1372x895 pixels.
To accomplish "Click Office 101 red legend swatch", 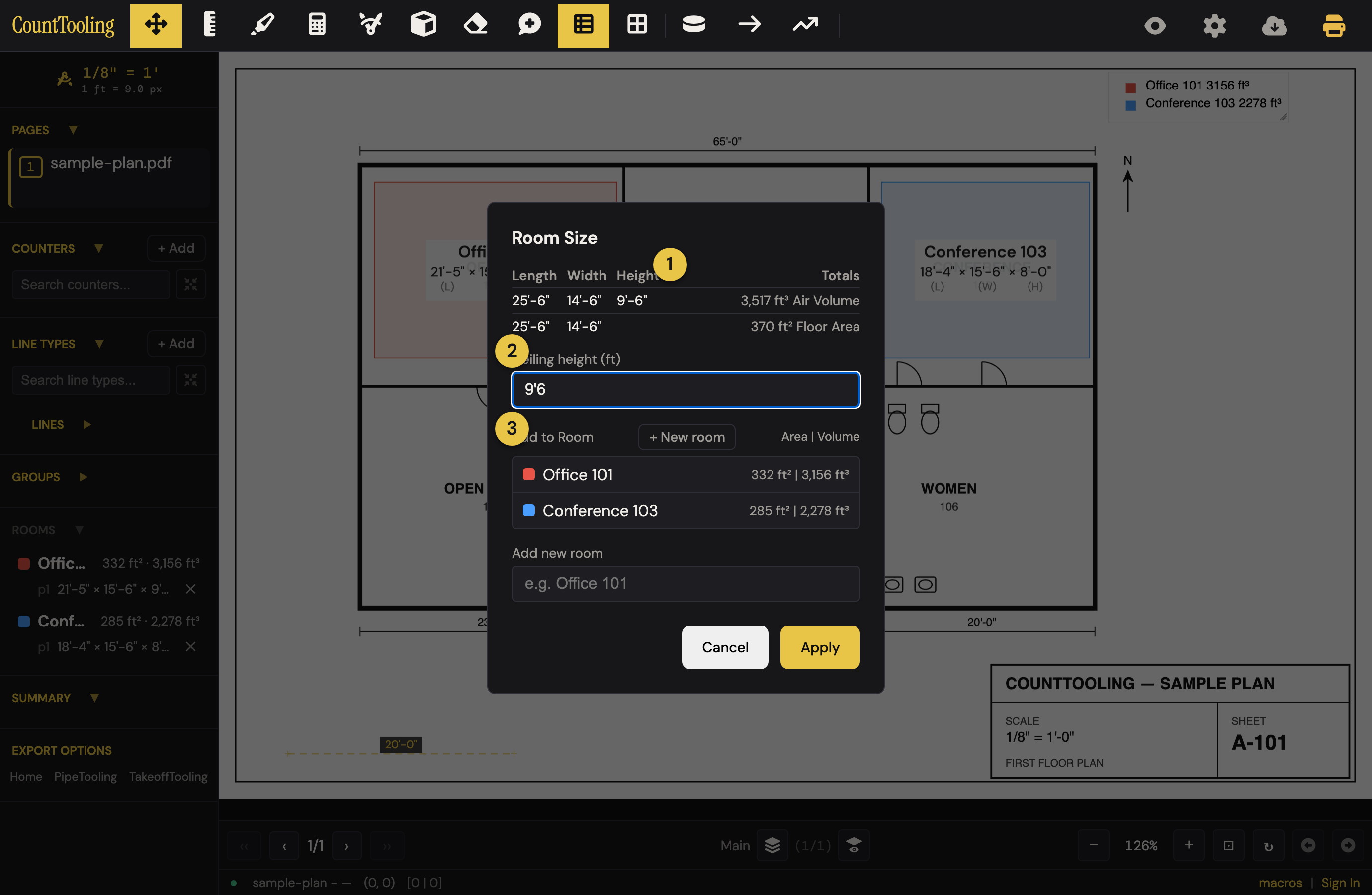I will [1130, 88].
